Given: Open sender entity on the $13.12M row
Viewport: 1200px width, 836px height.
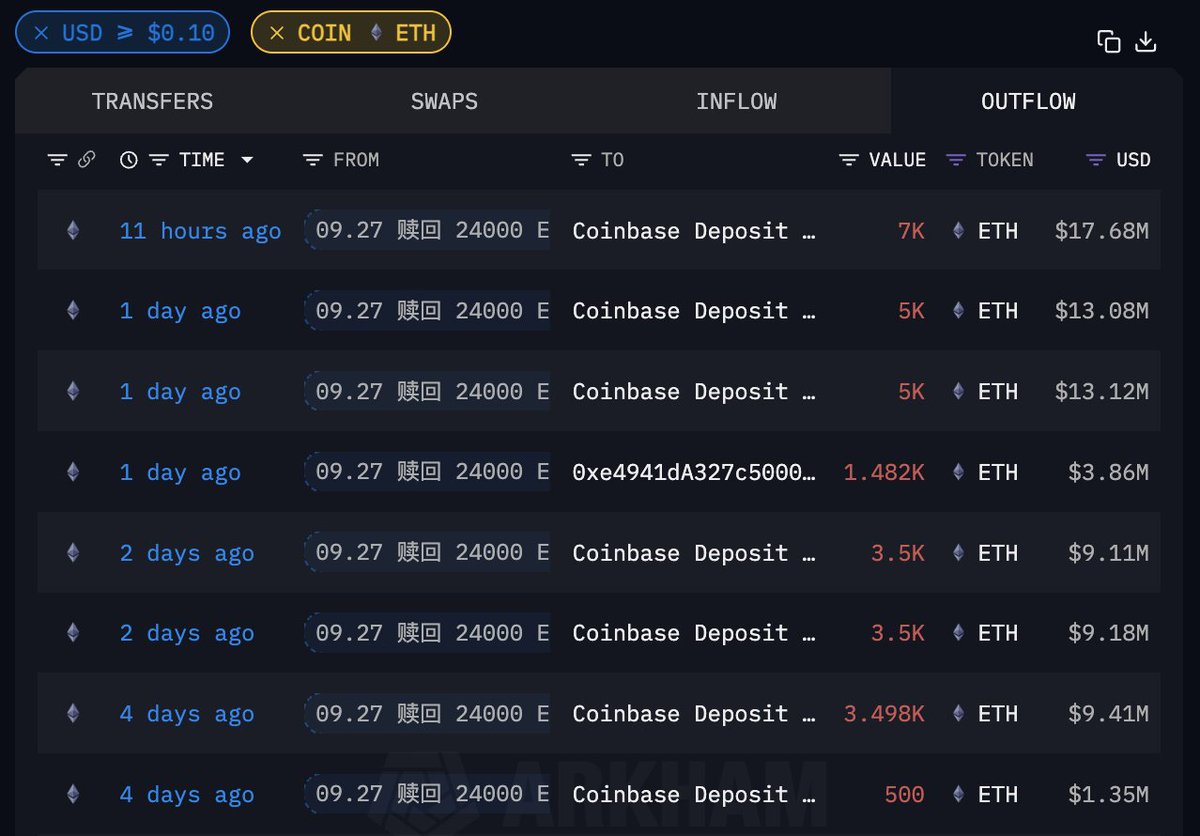Looking at the screenshot, I should [428, 392].
